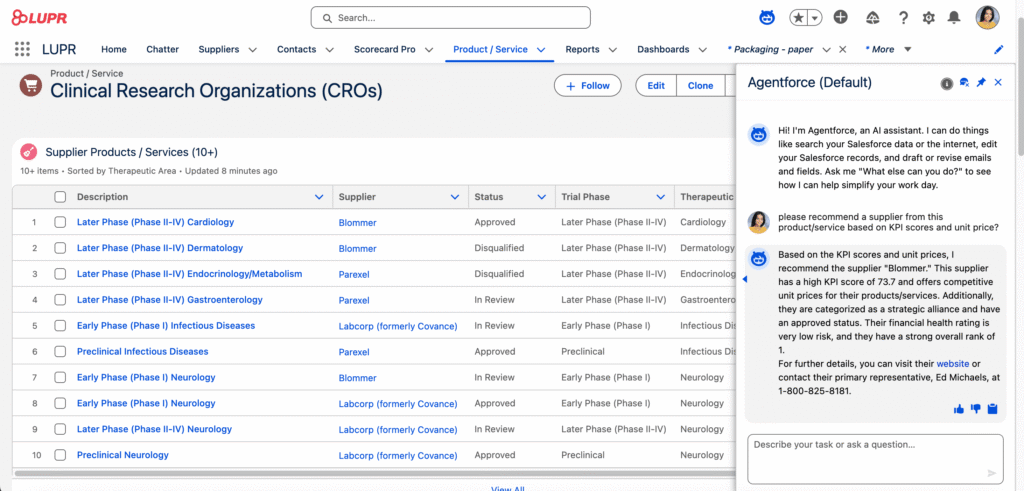Expand the Reports nav dropdown chevron
This screenshot has width=1024, height=491.
(x=613, y=50)
